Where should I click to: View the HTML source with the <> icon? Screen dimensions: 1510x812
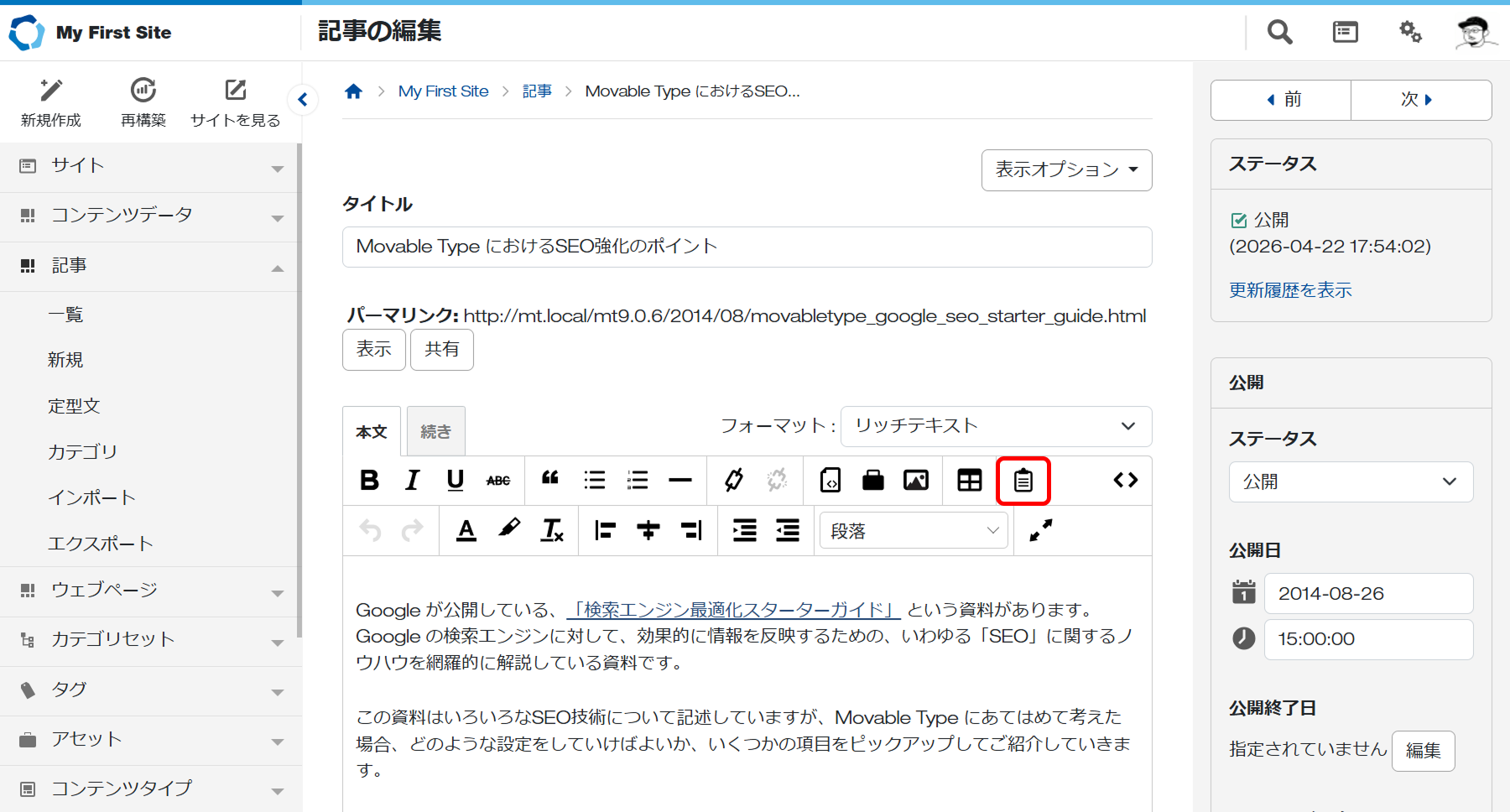[1126, 480]
